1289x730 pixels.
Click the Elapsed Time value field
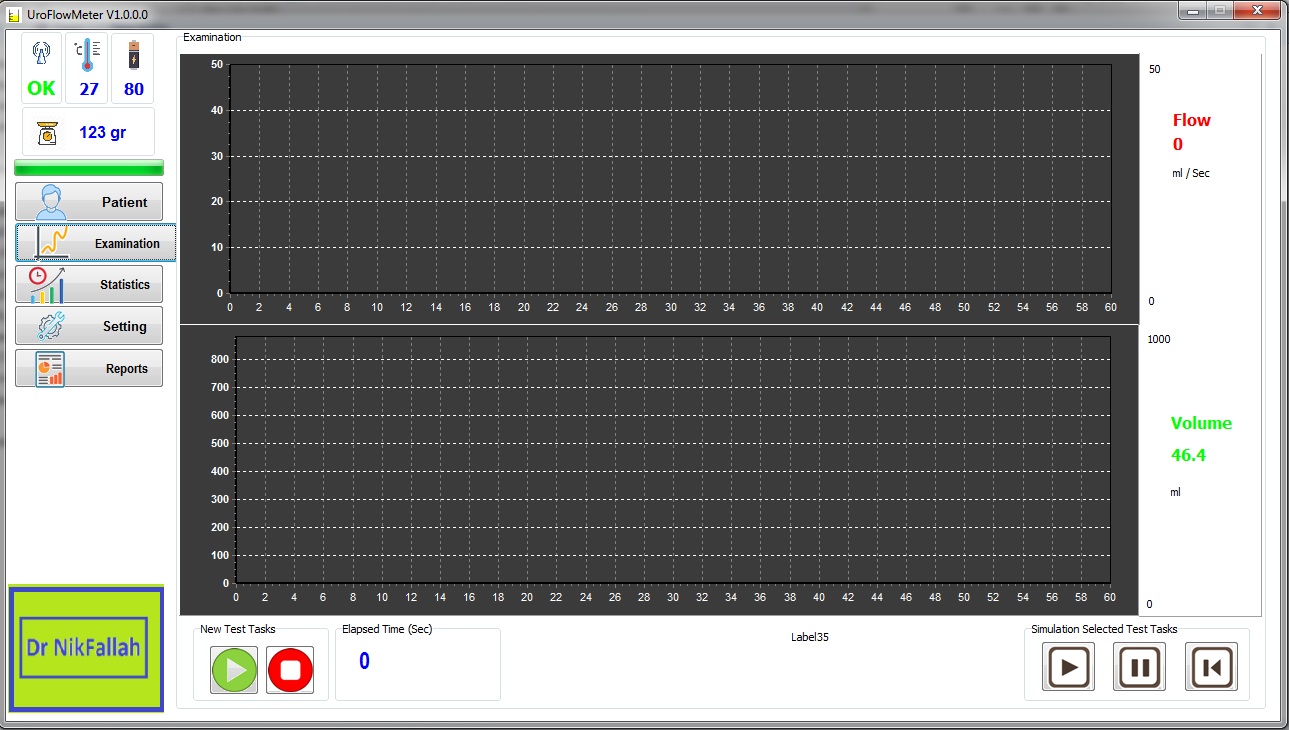coord(365,661)
